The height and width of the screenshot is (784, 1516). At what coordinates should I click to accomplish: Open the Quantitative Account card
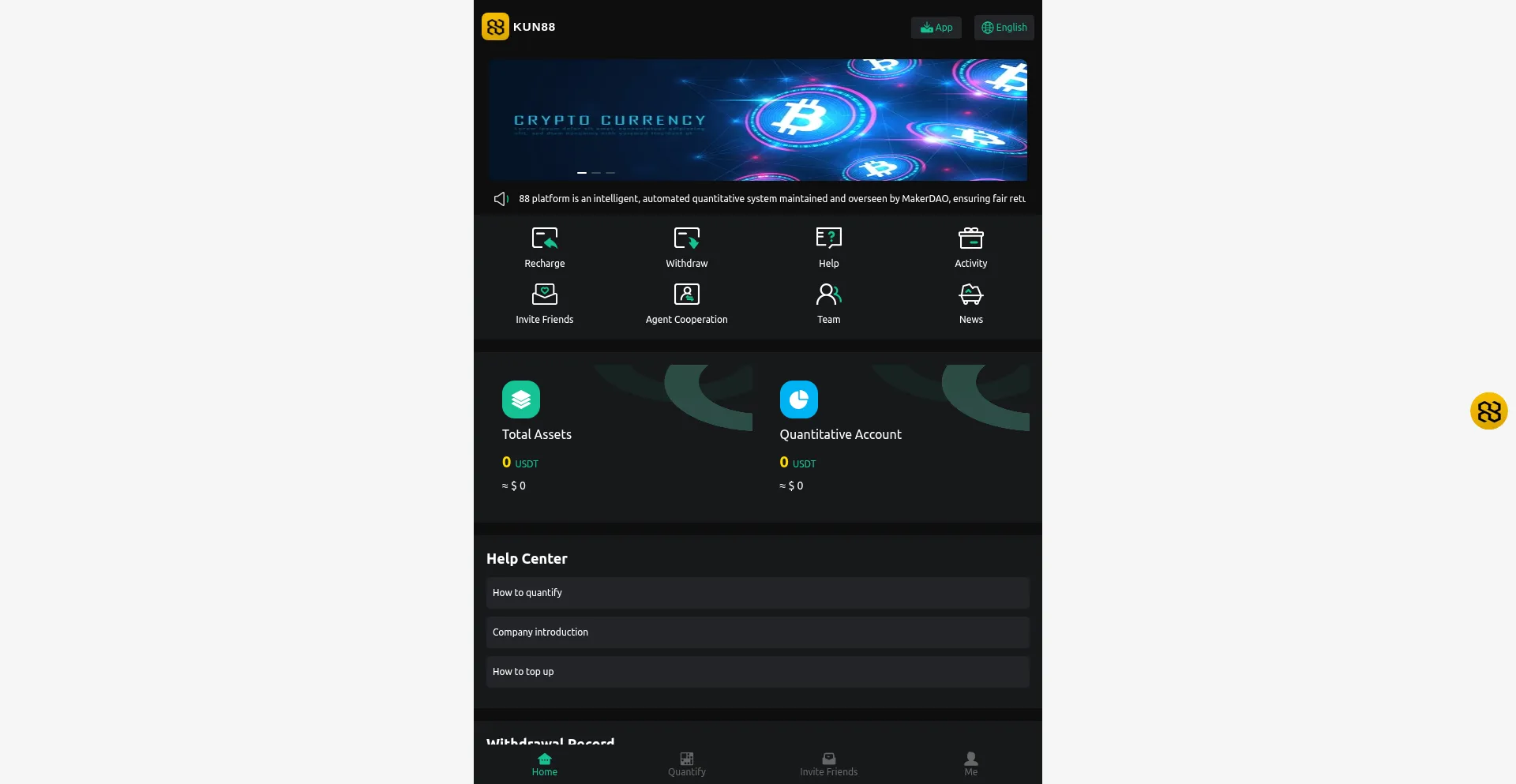[x=897, y=437]
